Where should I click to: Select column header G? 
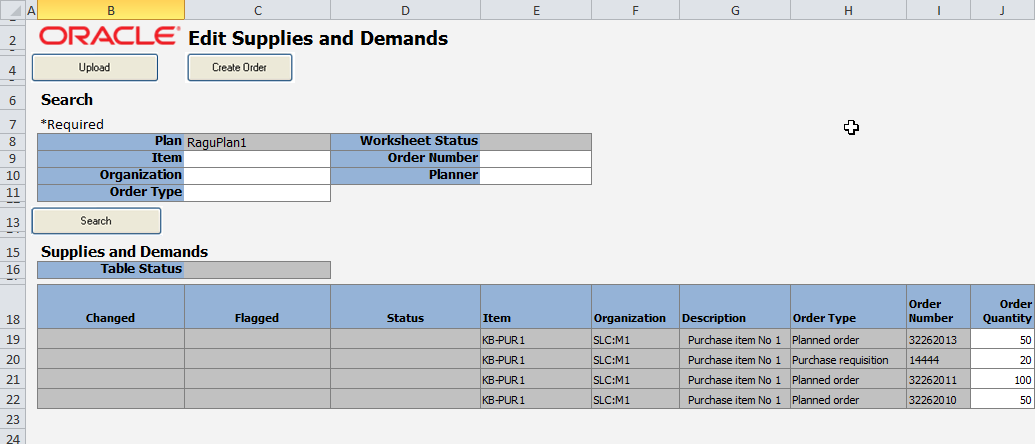click(735, 9)
